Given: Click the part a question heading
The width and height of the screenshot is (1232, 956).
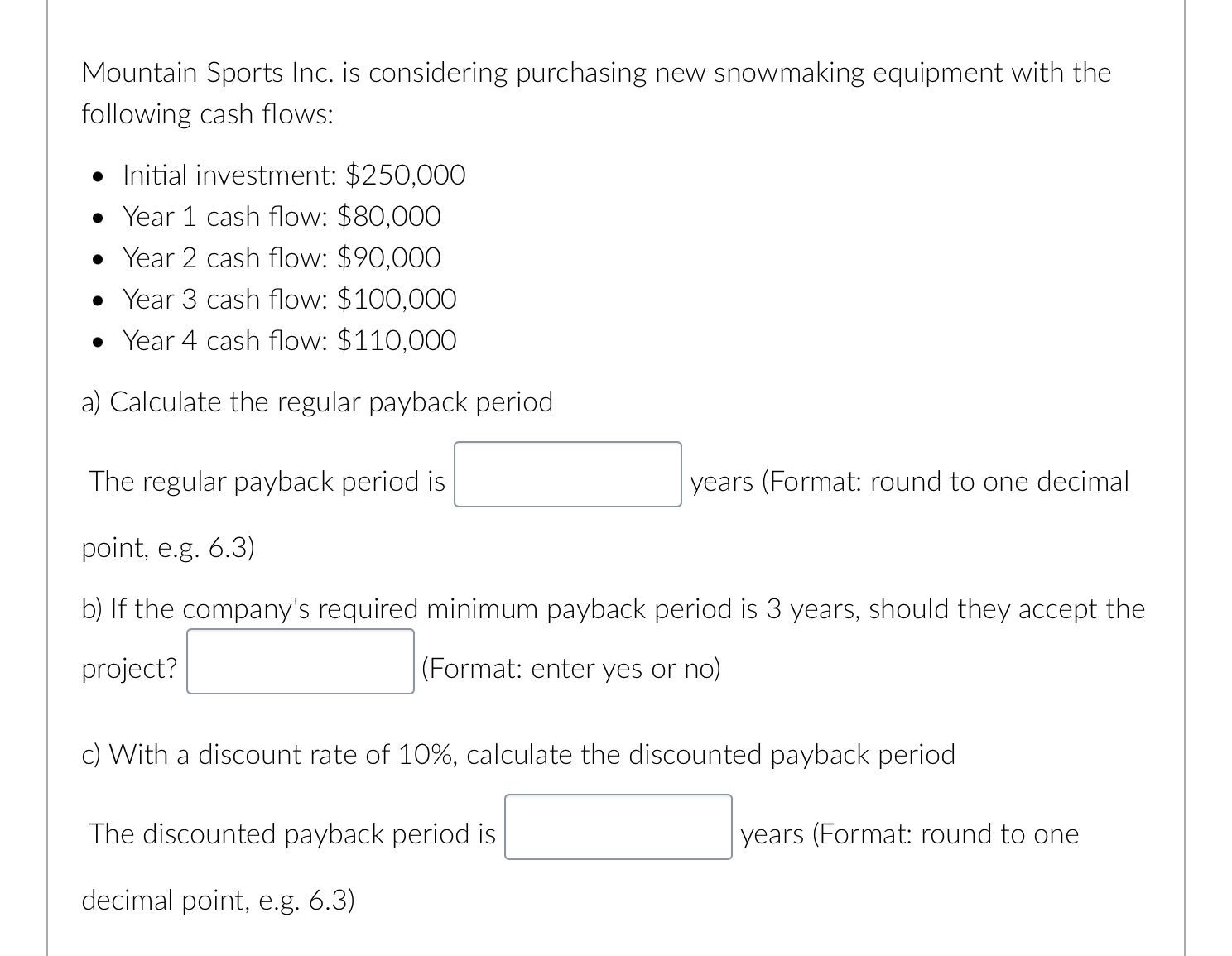Looking at the screenshot, I should pyautogui.click(x=317, y=401).
